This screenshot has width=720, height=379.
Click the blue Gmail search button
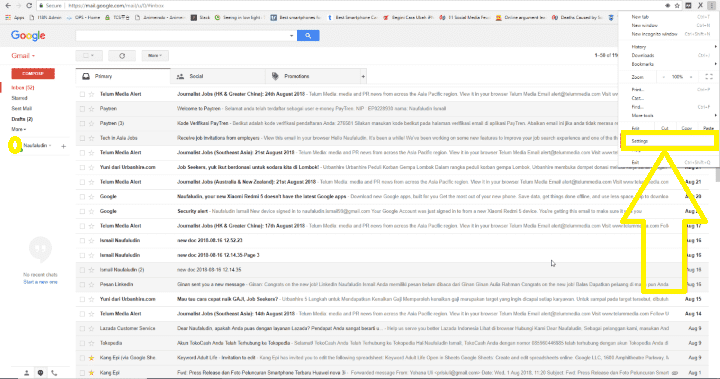308,35
